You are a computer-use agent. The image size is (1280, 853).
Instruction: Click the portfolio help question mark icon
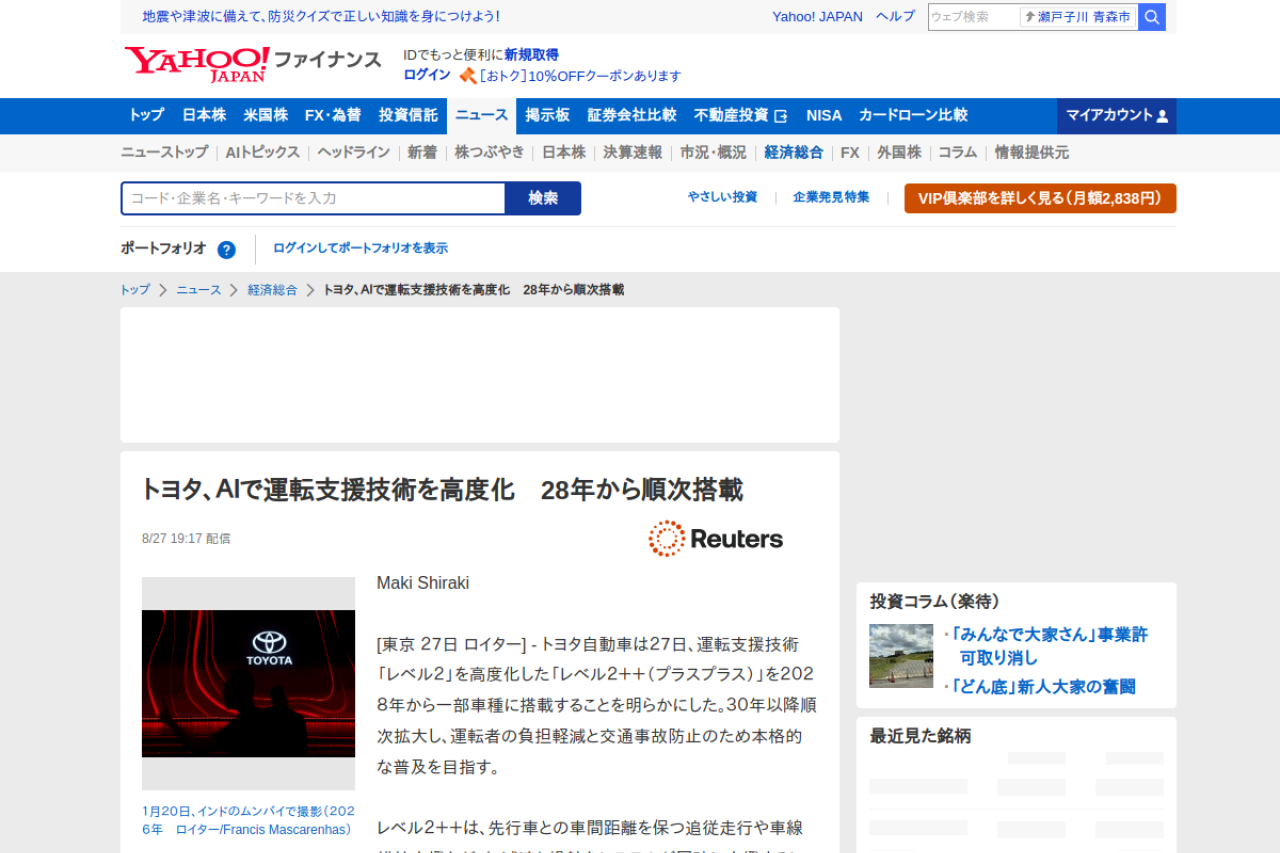[x=227, y=250]
